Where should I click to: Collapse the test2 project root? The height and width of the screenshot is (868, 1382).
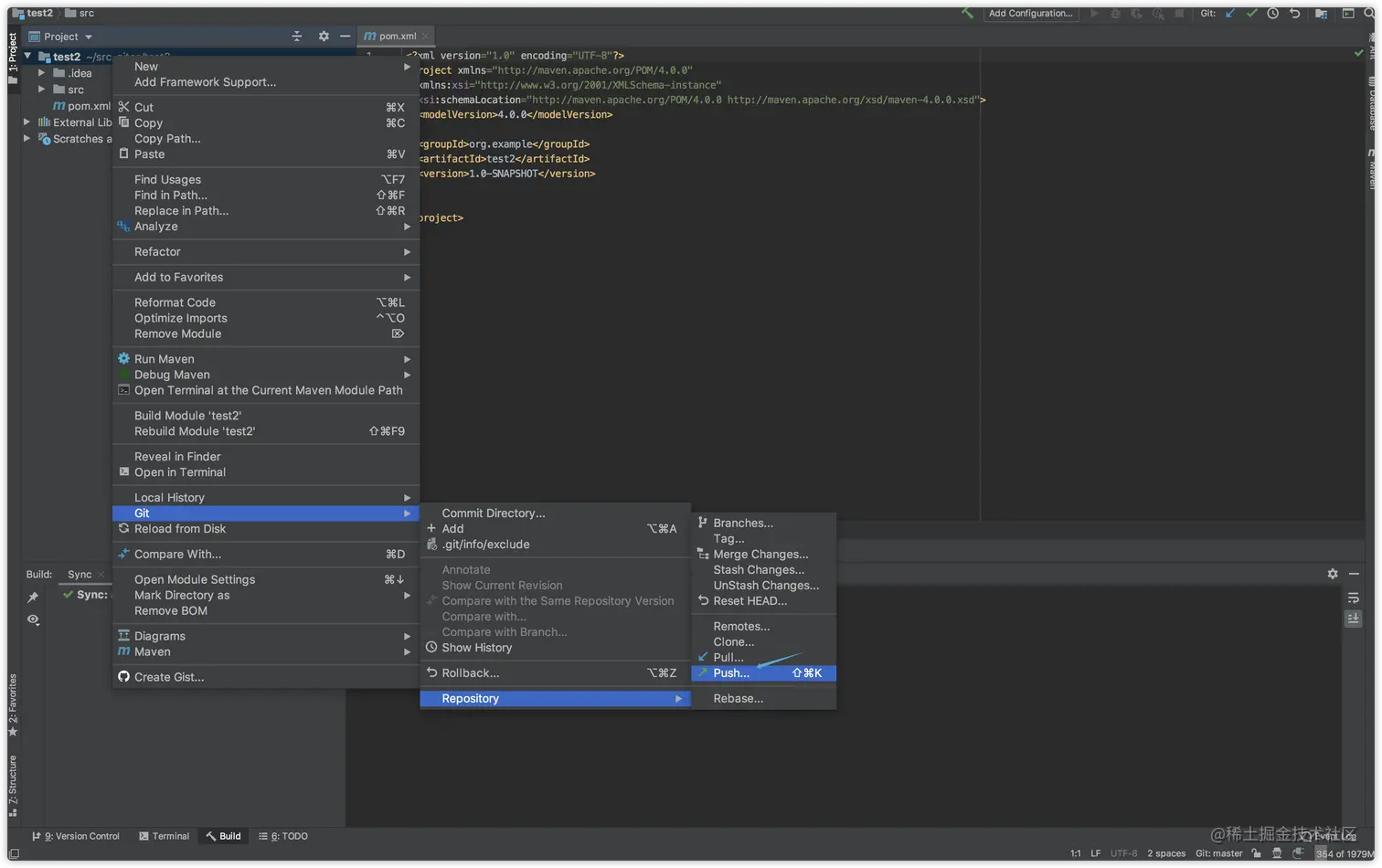(27, 57)
